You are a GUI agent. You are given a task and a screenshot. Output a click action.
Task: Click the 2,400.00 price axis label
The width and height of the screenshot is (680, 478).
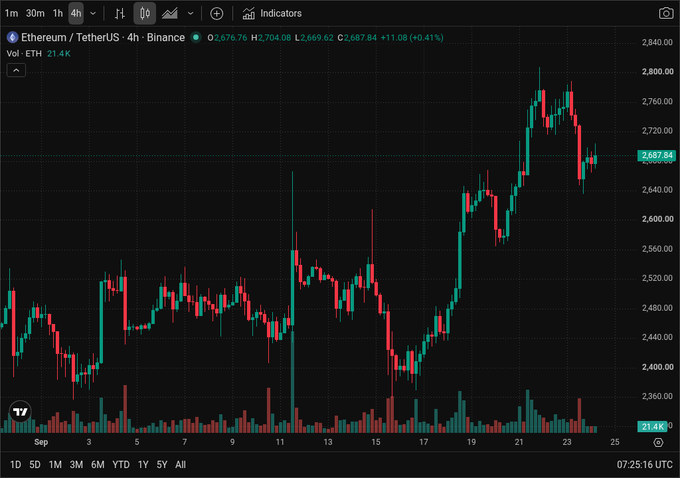[657, 367]
